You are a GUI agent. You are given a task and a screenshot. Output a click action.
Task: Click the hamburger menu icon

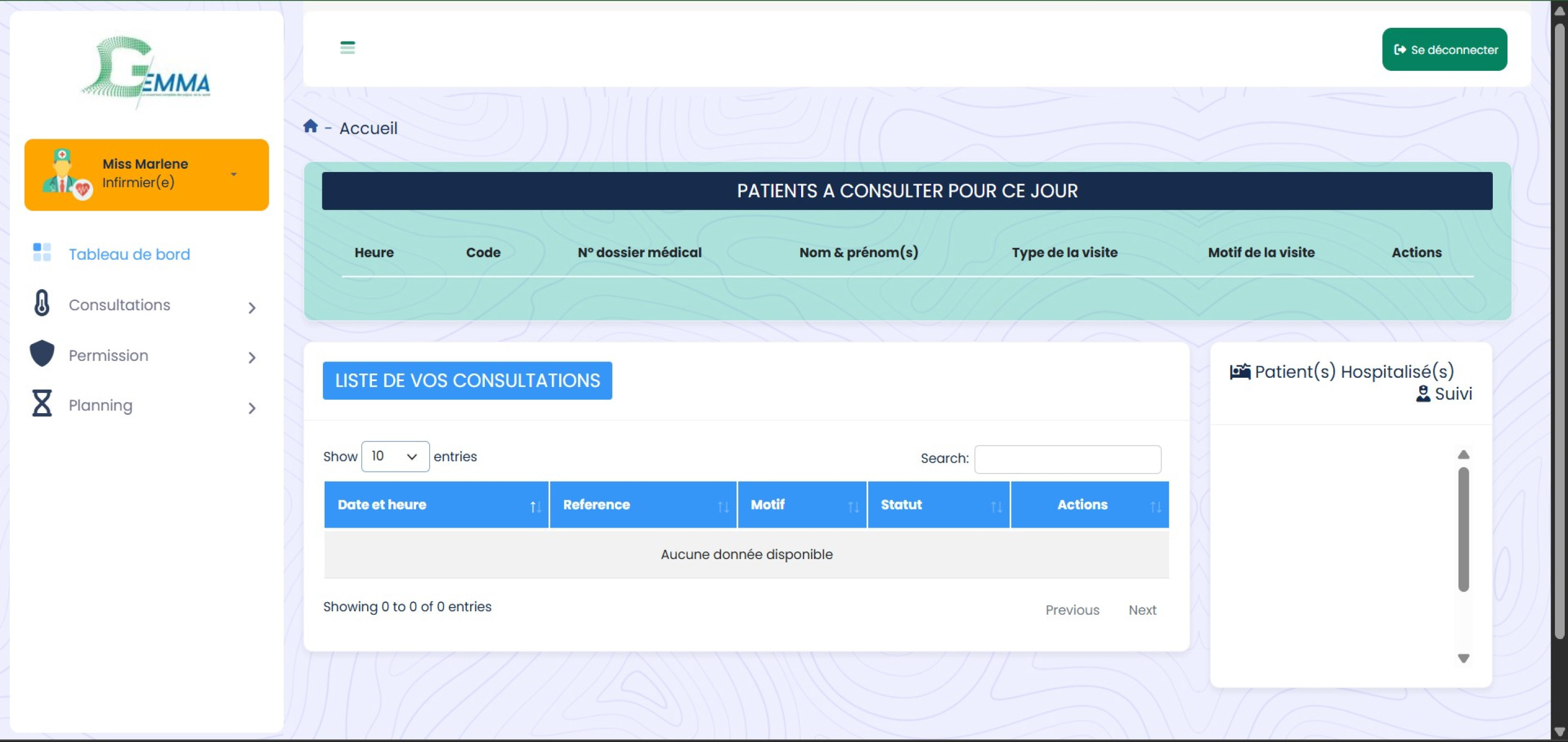coord(347,47)
